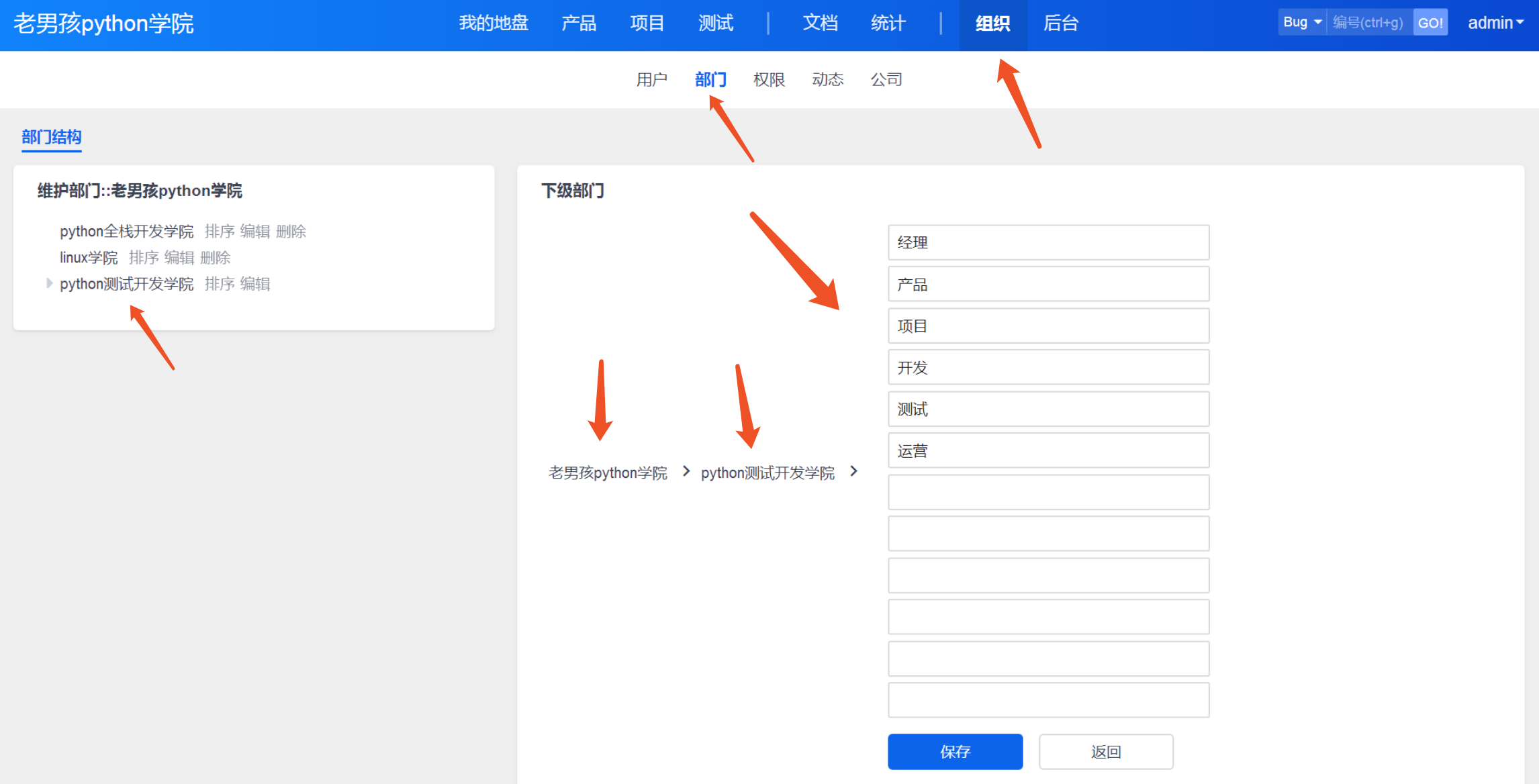Click the 返回 button
This screenshot has width=1539, height=784.
tap(1105, 752)
